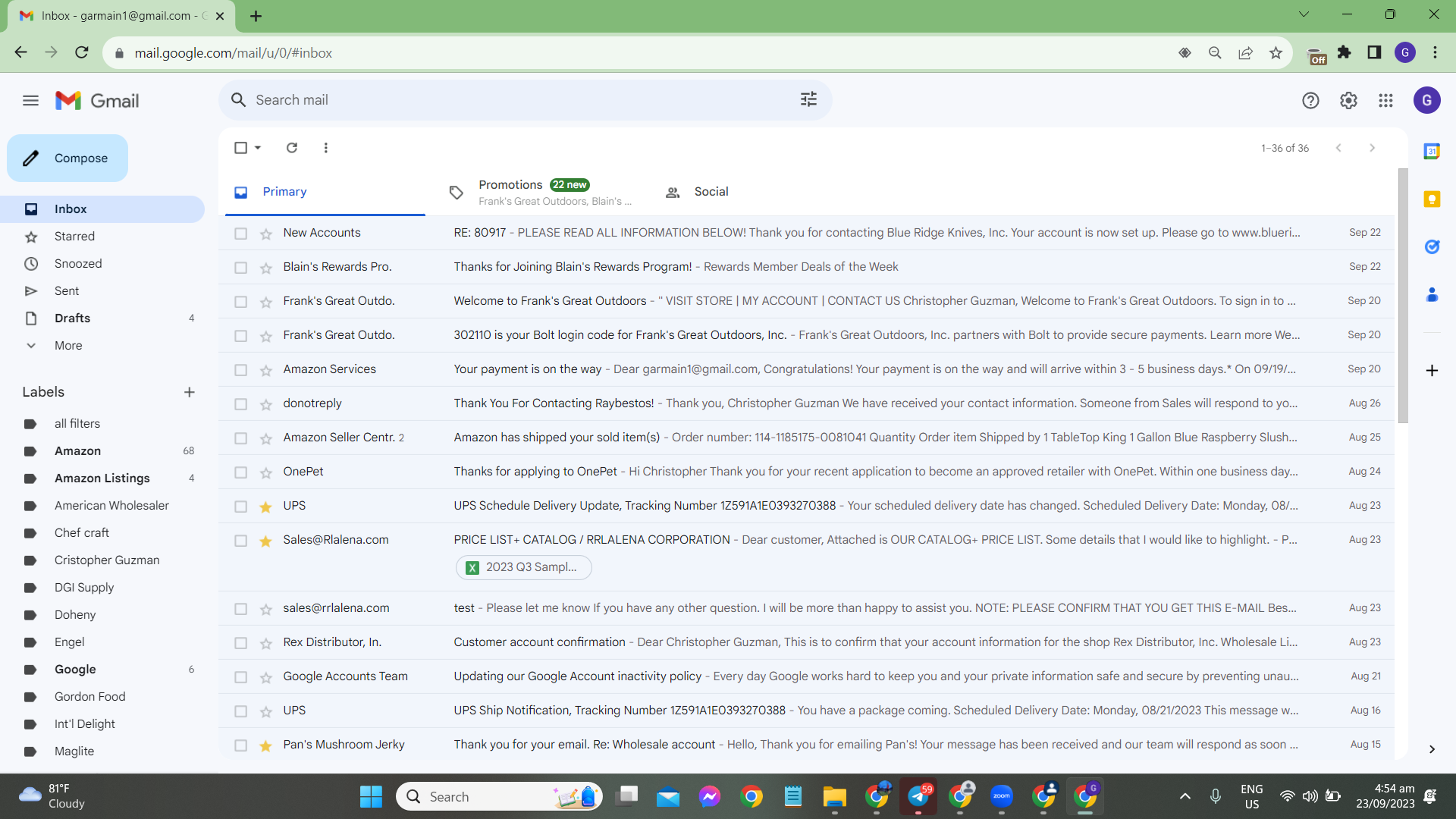
Task: Open Gmail Settings gear icon
Action: click(x=1348, y=100)
